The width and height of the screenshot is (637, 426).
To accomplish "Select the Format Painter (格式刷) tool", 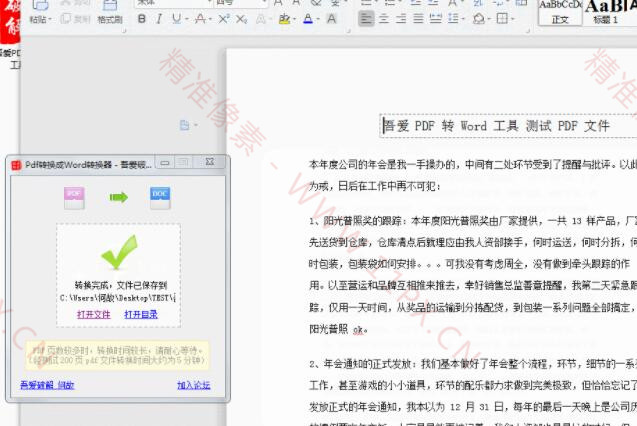I will (110, 12).
